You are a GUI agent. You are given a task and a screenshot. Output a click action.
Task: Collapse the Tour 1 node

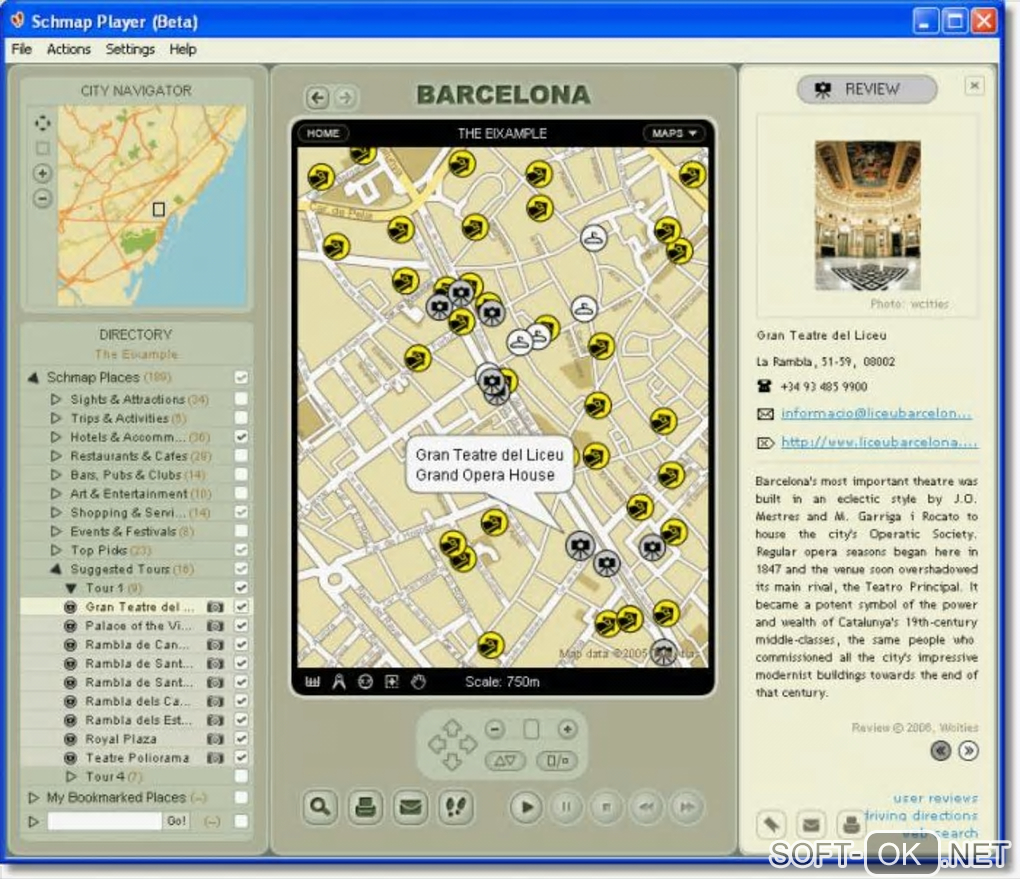[x=72, y=588]
